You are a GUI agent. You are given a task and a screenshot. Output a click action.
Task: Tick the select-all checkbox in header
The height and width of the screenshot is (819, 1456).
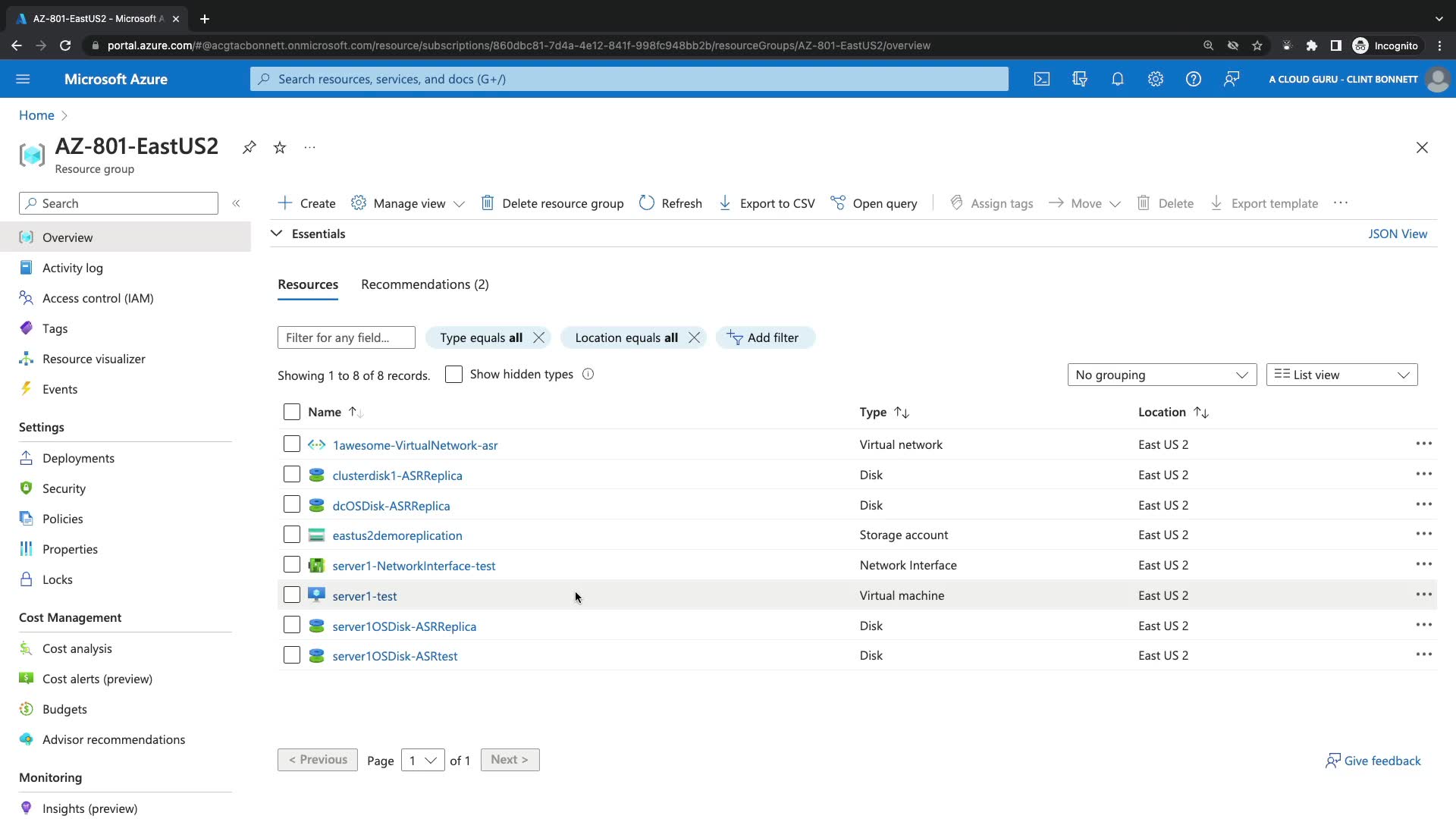point(292,412)
